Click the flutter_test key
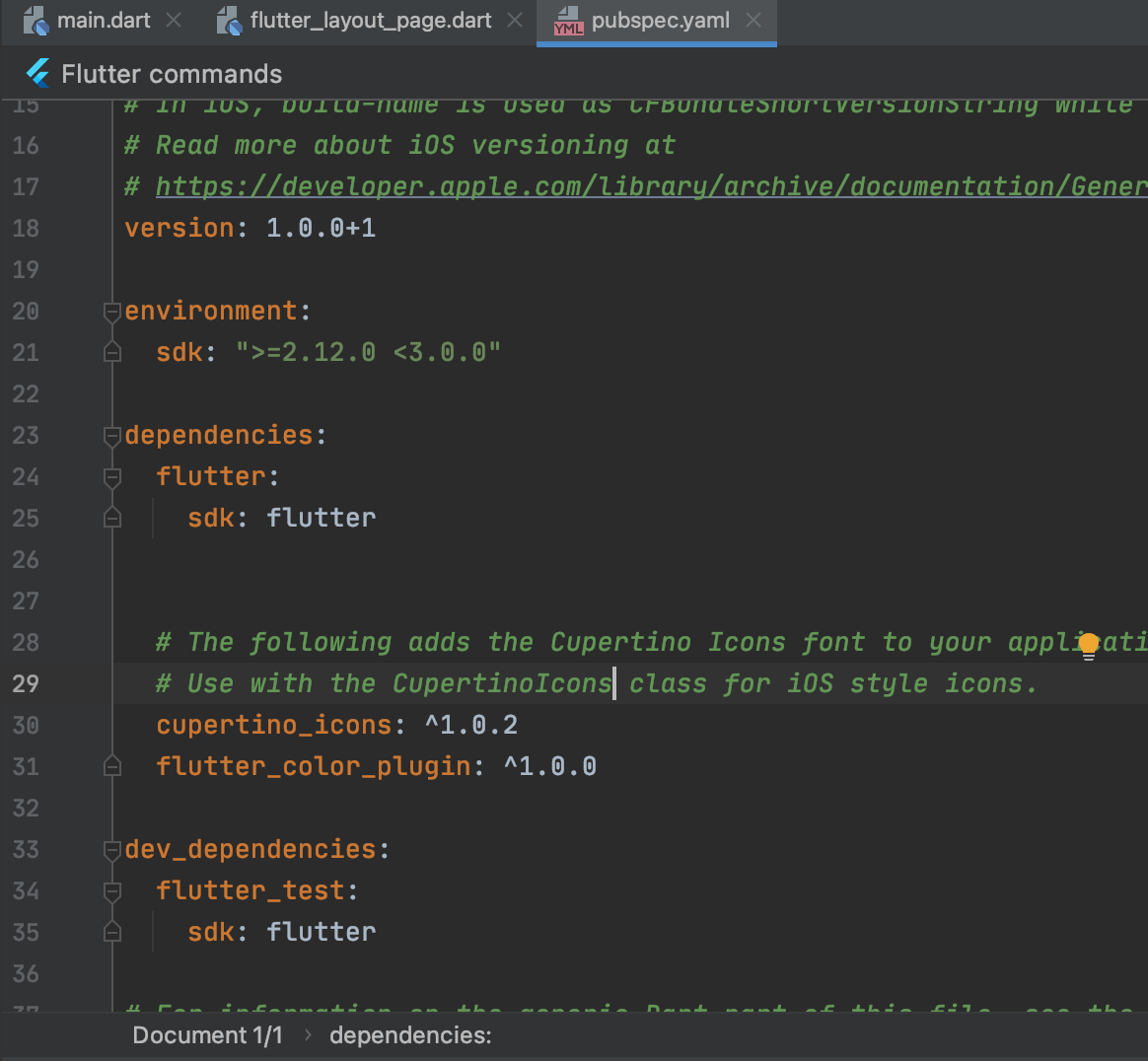 tap(251, 890)
